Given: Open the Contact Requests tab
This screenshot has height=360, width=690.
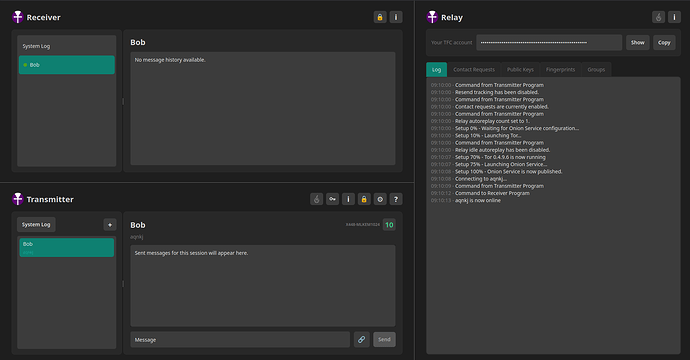Looking at the screenshot, I should click(x=474, y=70).
